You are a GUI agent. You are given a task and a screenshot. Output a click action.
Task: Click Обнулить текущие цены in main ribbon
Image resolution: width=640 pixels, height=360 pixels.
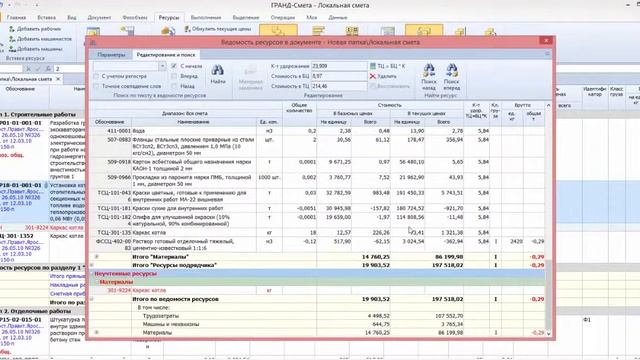pyautogui.click(x=218, y=29)
